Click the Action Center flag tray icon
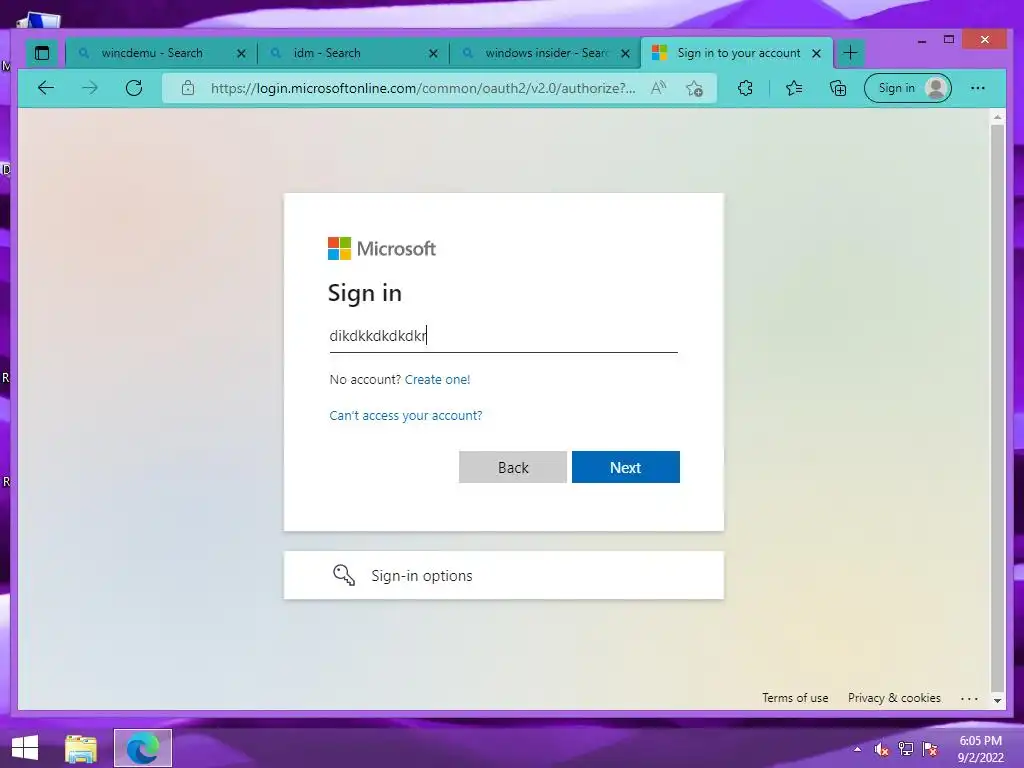The width and height of the screenshot is (1024, 768). coord(930,749)
